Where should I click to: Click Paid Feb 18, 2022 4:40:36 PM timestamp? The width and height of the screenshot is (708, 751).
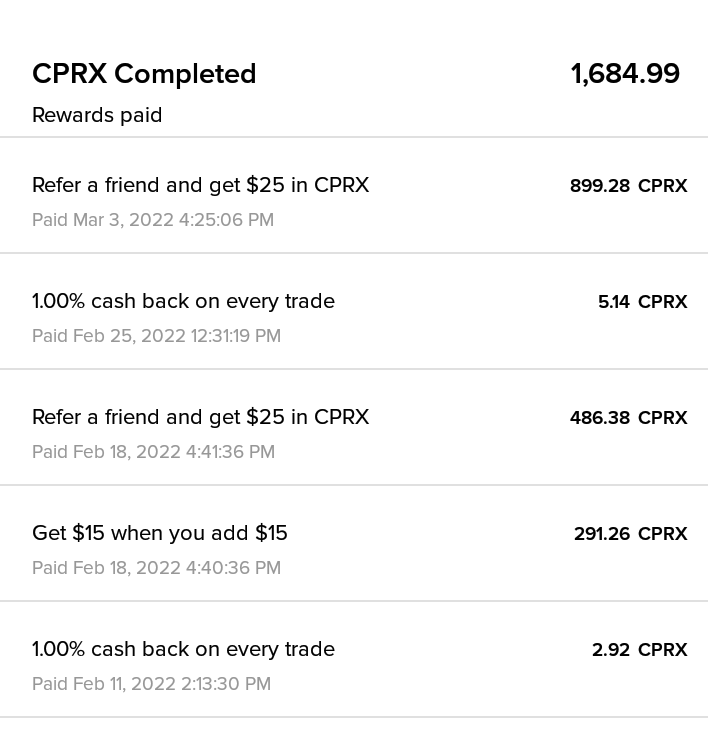click(x=156, y=568)
